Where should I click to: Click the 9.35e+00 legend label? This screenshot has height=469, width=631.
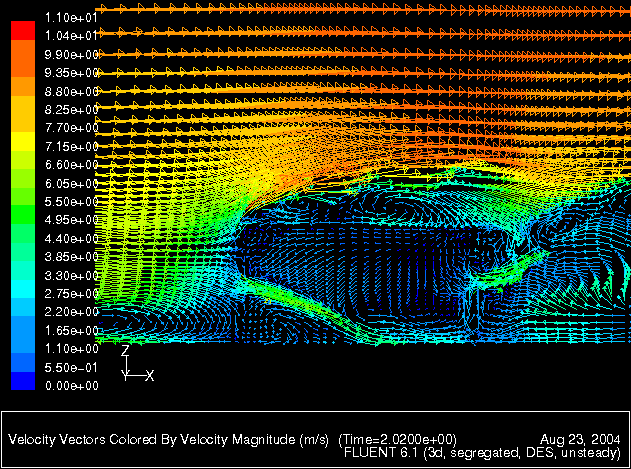click(72, 73)
